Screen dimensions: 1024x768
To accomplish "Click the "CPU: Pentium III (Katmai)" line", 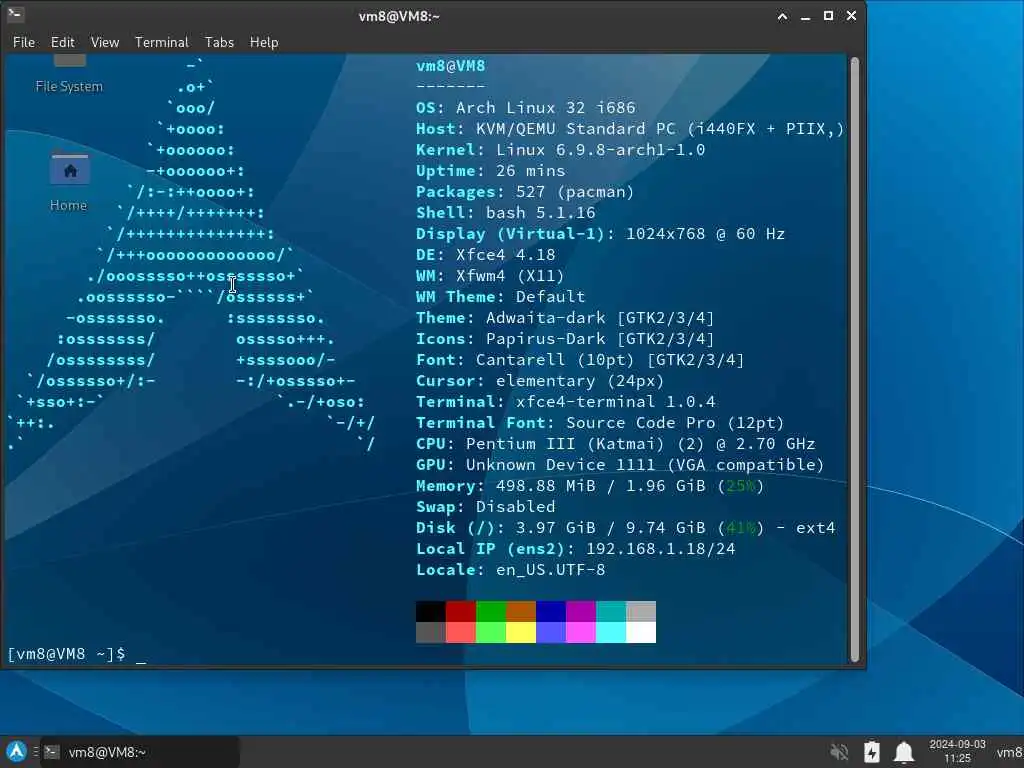I will 615,443.
